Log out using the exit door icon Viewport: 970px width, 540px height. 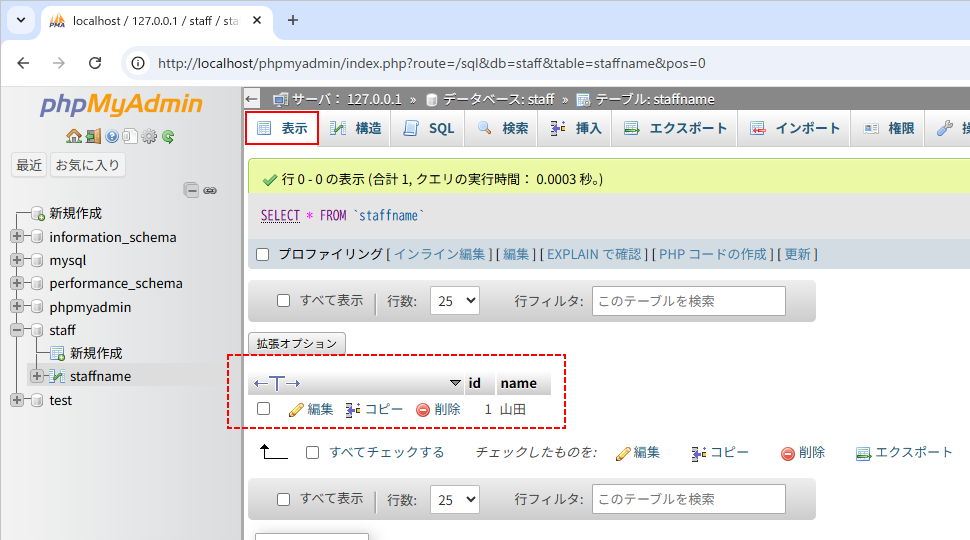93,136
